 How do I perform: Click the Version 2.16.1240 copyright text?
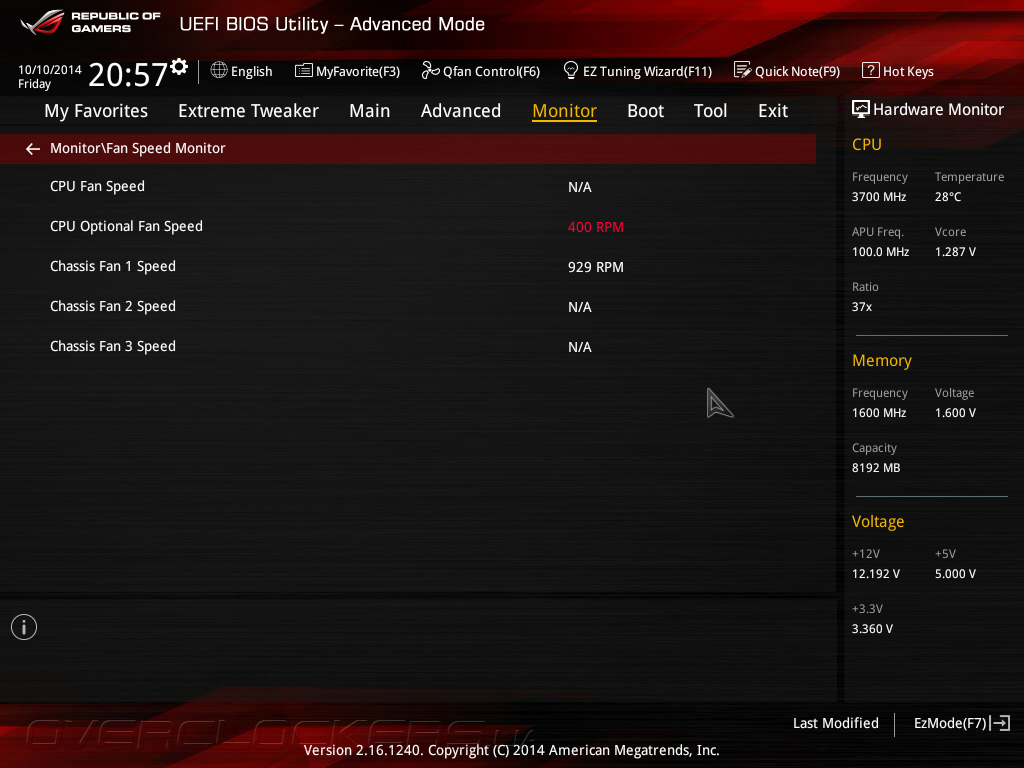coord(511,750)
